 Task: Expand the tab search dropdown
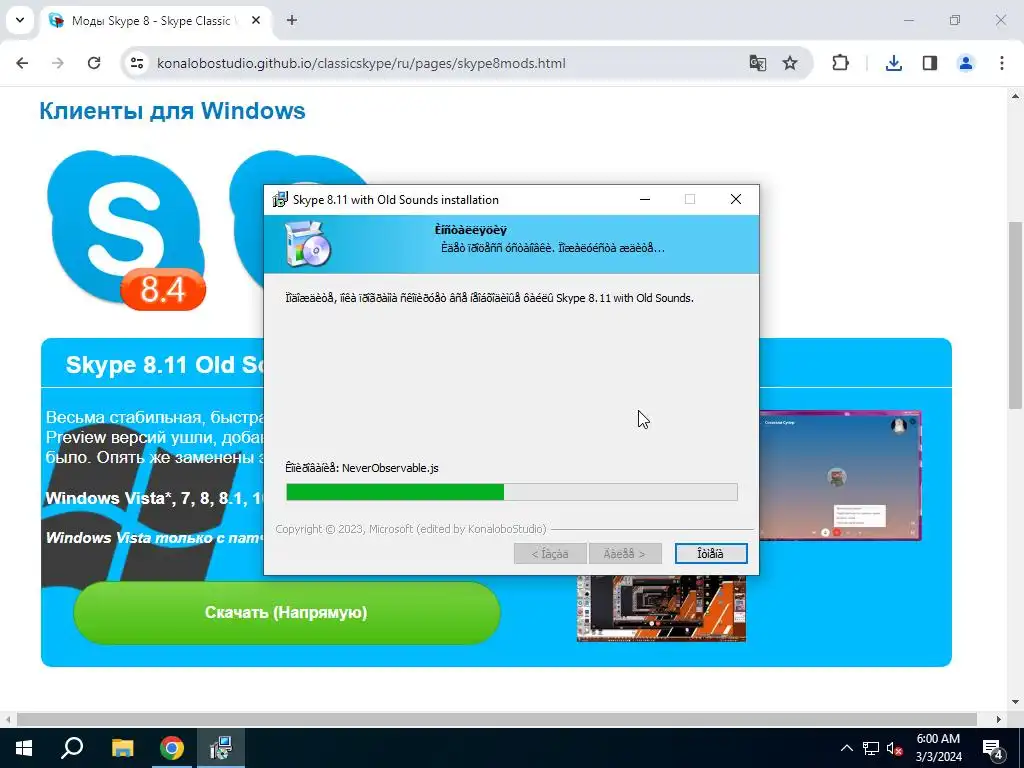[x=20, y=20]
